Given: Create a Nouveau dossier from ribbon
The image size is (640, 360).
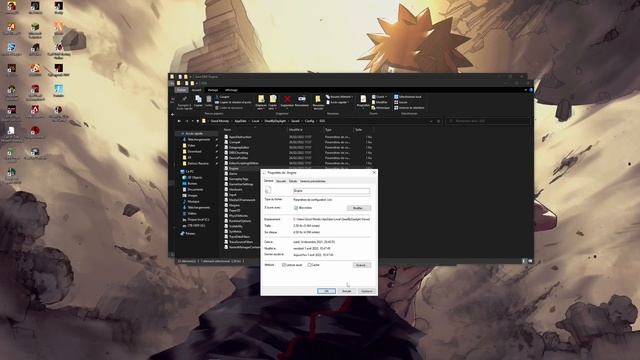Looking at the screenshot, I should (x=318, y=102).
